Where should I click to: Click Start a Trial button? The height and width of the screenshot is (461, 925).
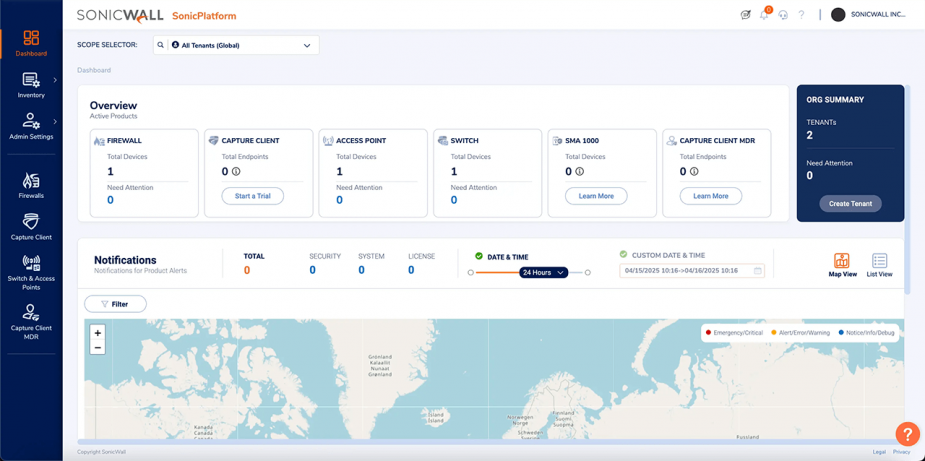(252, 196)
